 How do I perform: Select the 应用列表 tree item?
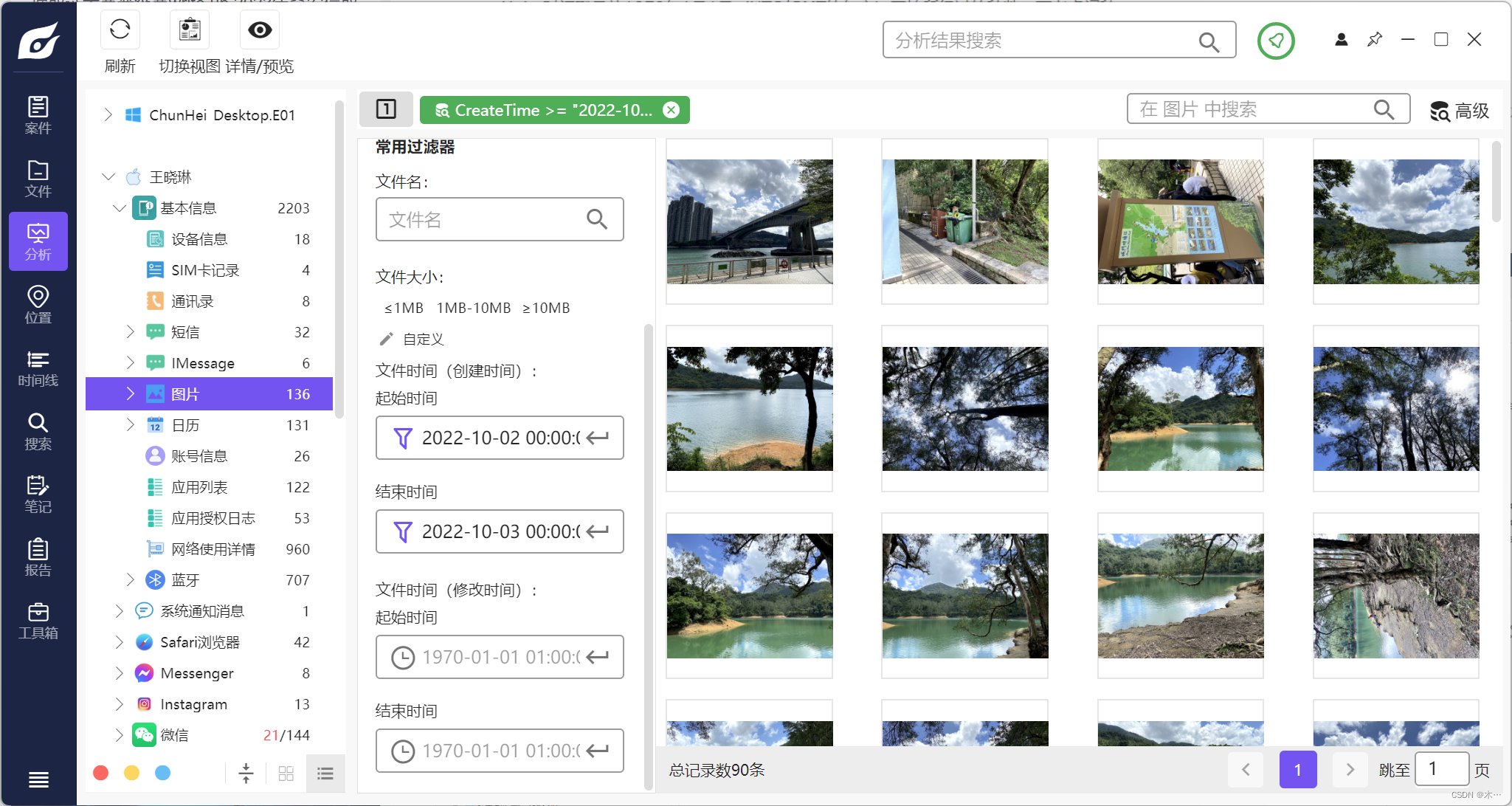tap(199, 487)
